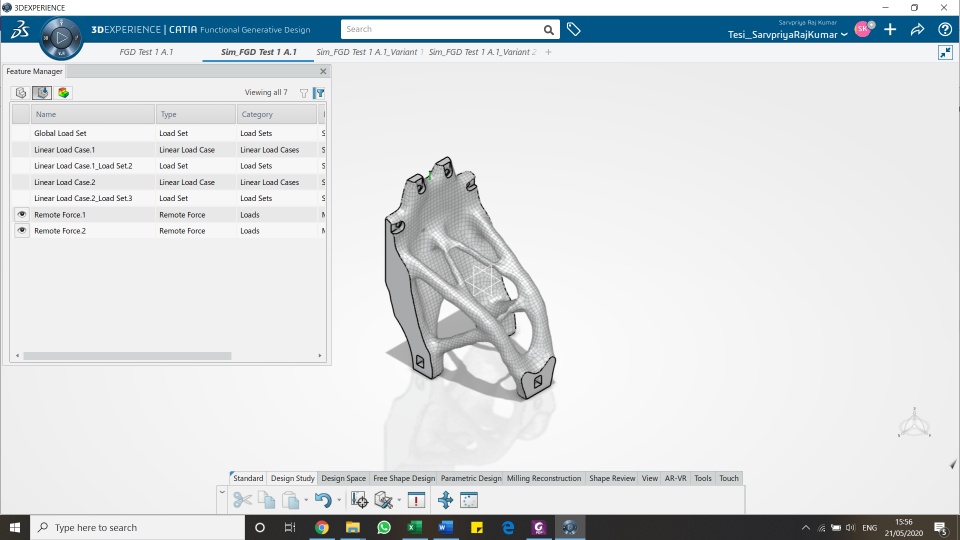Click the red exclamation window icon

(416, 500)
